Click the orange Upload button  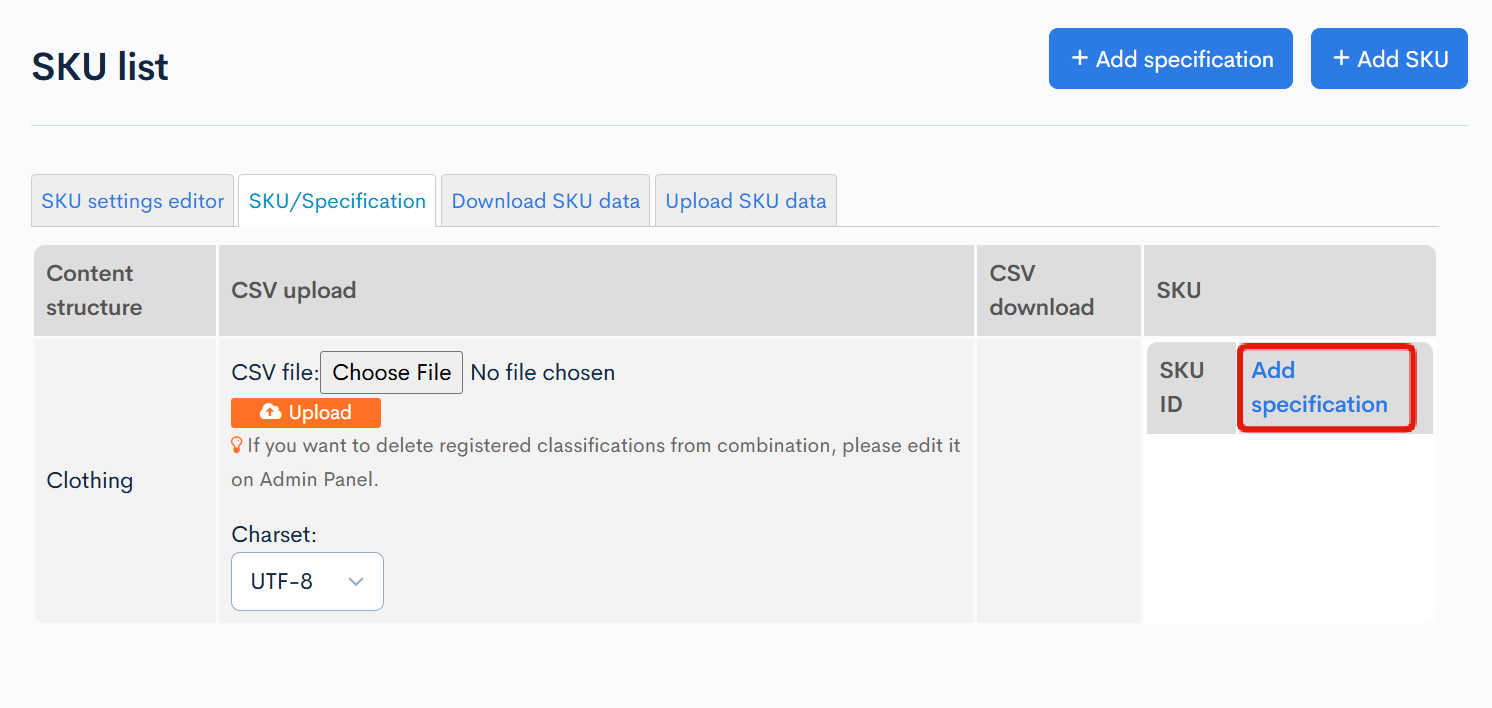(306, 412)
